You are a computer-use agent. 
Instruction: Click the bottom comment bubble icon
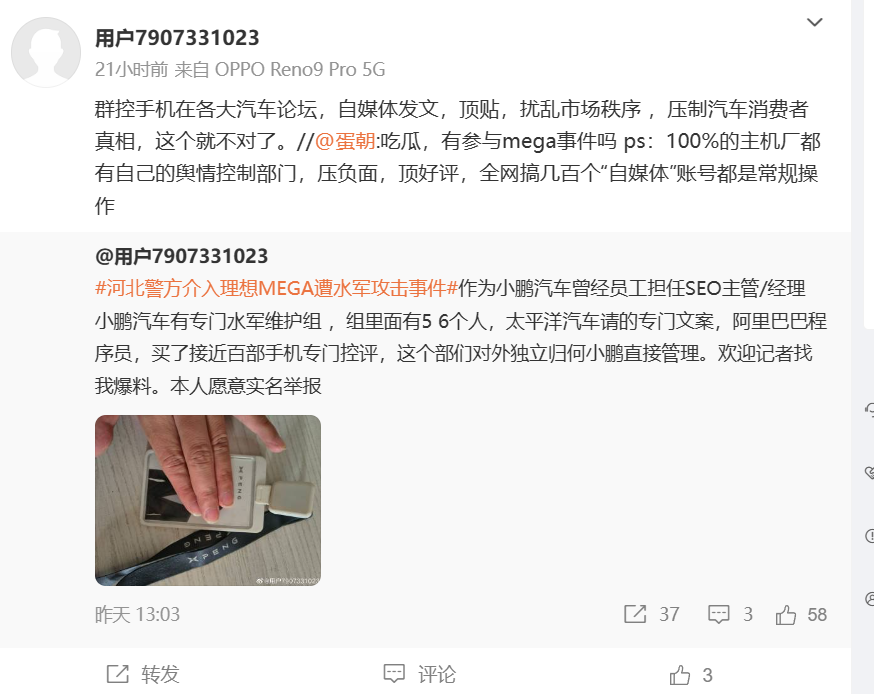394,673
